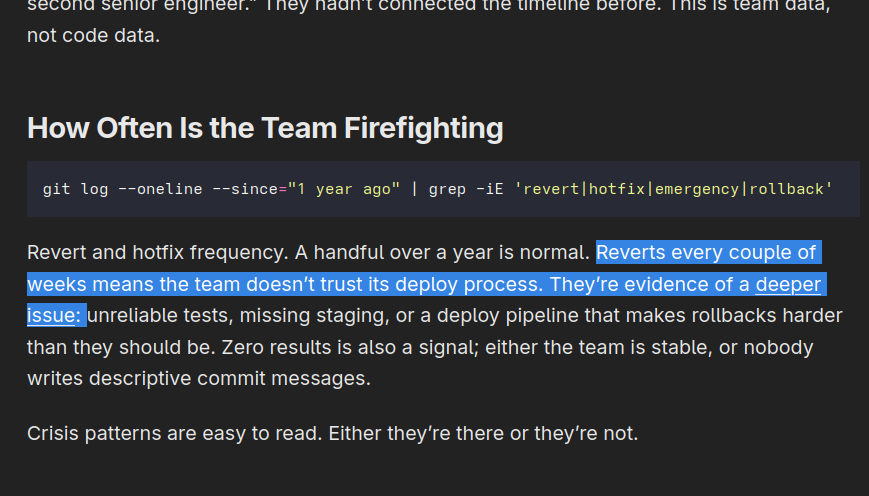This screenshot has height=496, width=869.
Task: Click the paragraph starting "Crisis patterns are easy"
Action: [x=332, y=433]
